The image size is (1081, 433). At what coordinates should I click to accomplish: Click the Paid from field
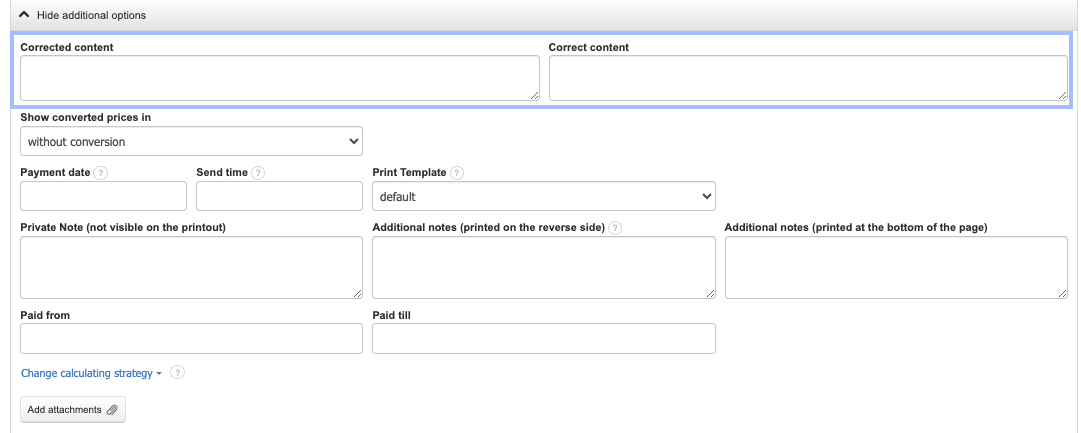pos(191,338)
